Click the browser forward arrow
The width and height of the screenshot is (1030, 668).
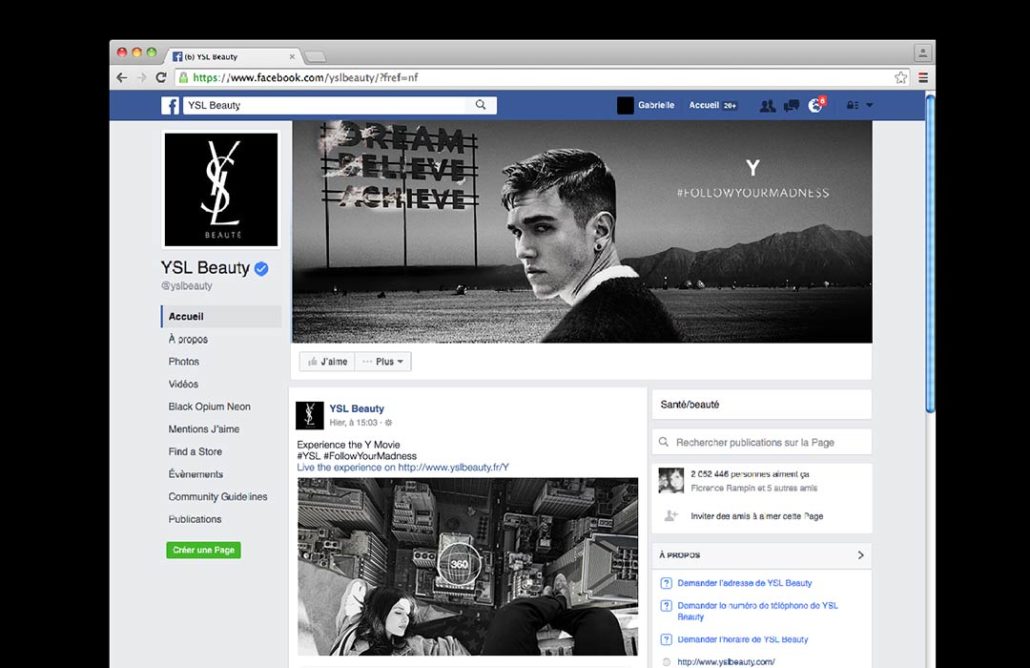click(x=141, y=78)
